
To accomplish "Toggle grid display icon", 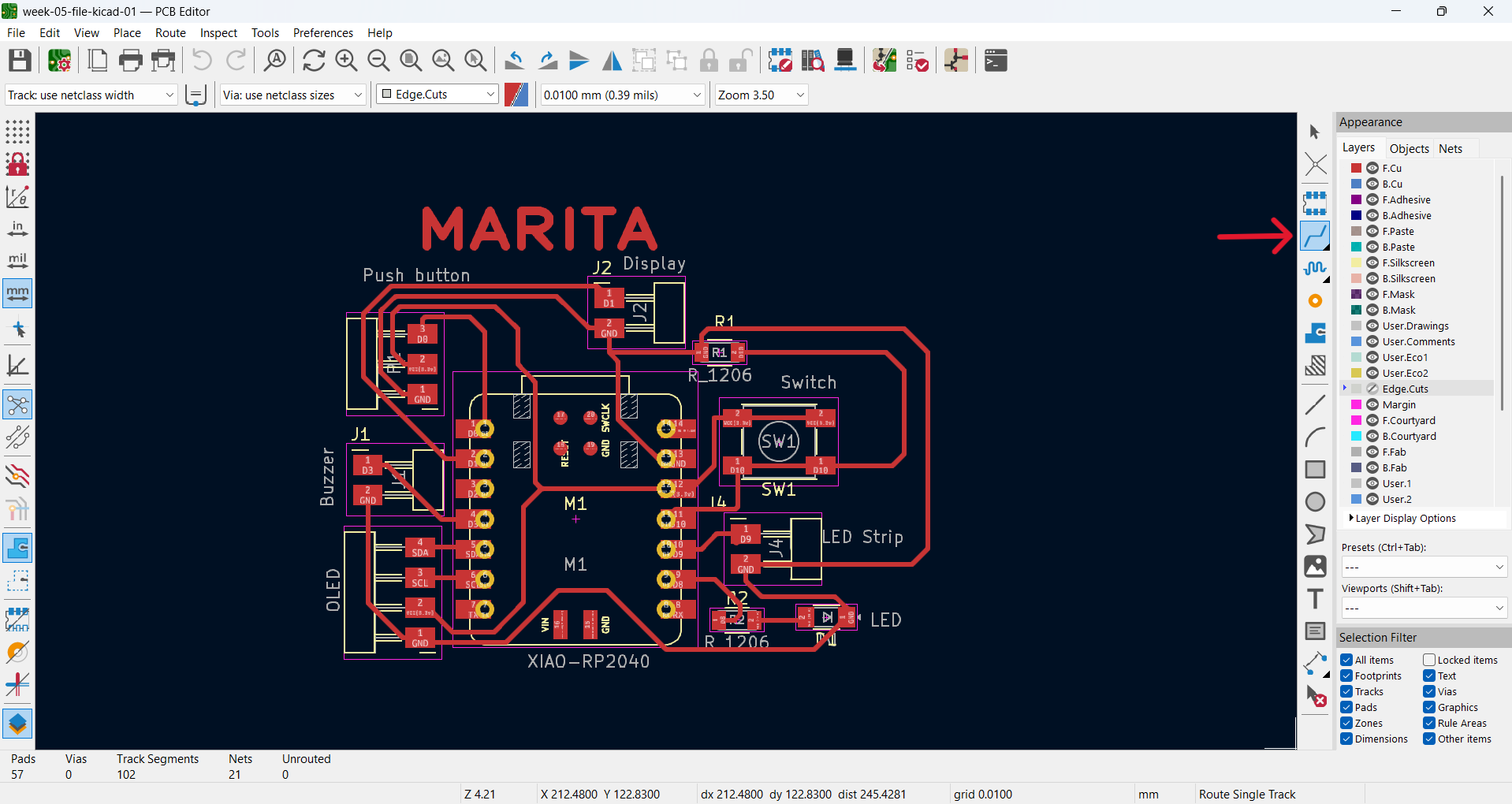I will click(x=17, y=132).
